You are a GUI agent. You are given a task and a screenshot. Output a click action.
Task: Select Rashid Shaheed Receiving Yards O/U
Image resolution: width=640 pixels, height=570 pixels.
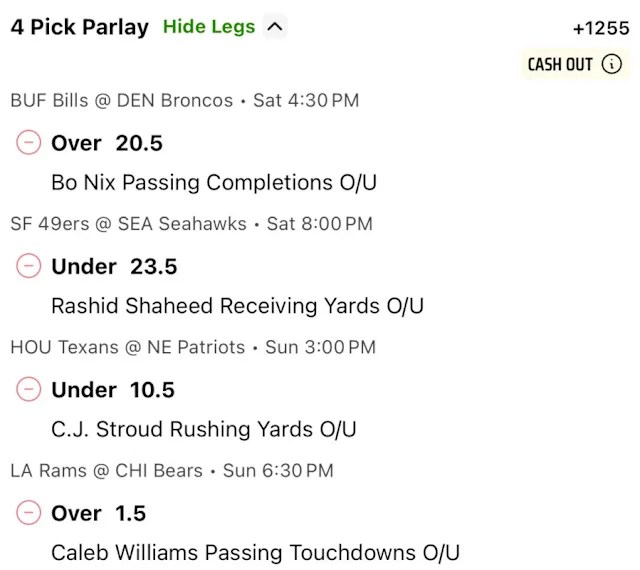click(x=237, y=306)
